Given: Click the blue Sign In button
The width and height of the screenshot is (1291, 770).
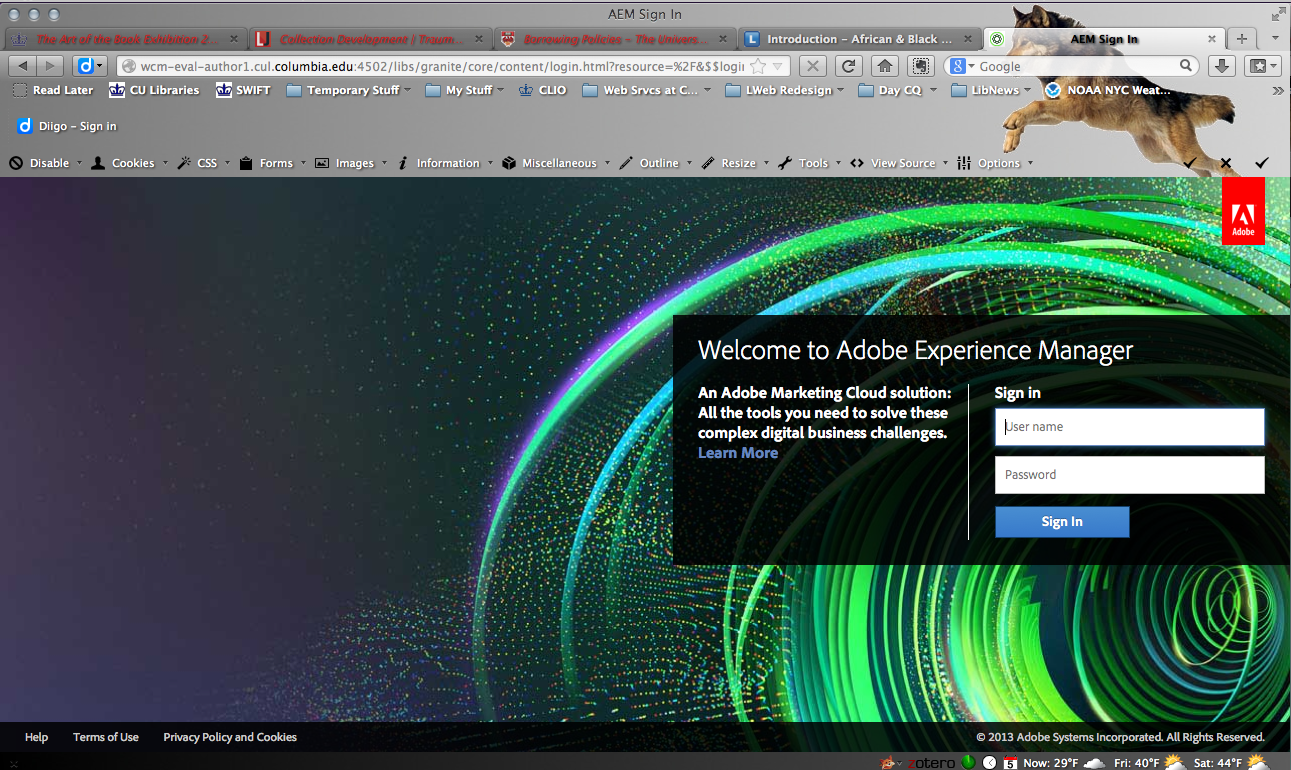Looking at the screenshot, I should (x=1062, y=522).
